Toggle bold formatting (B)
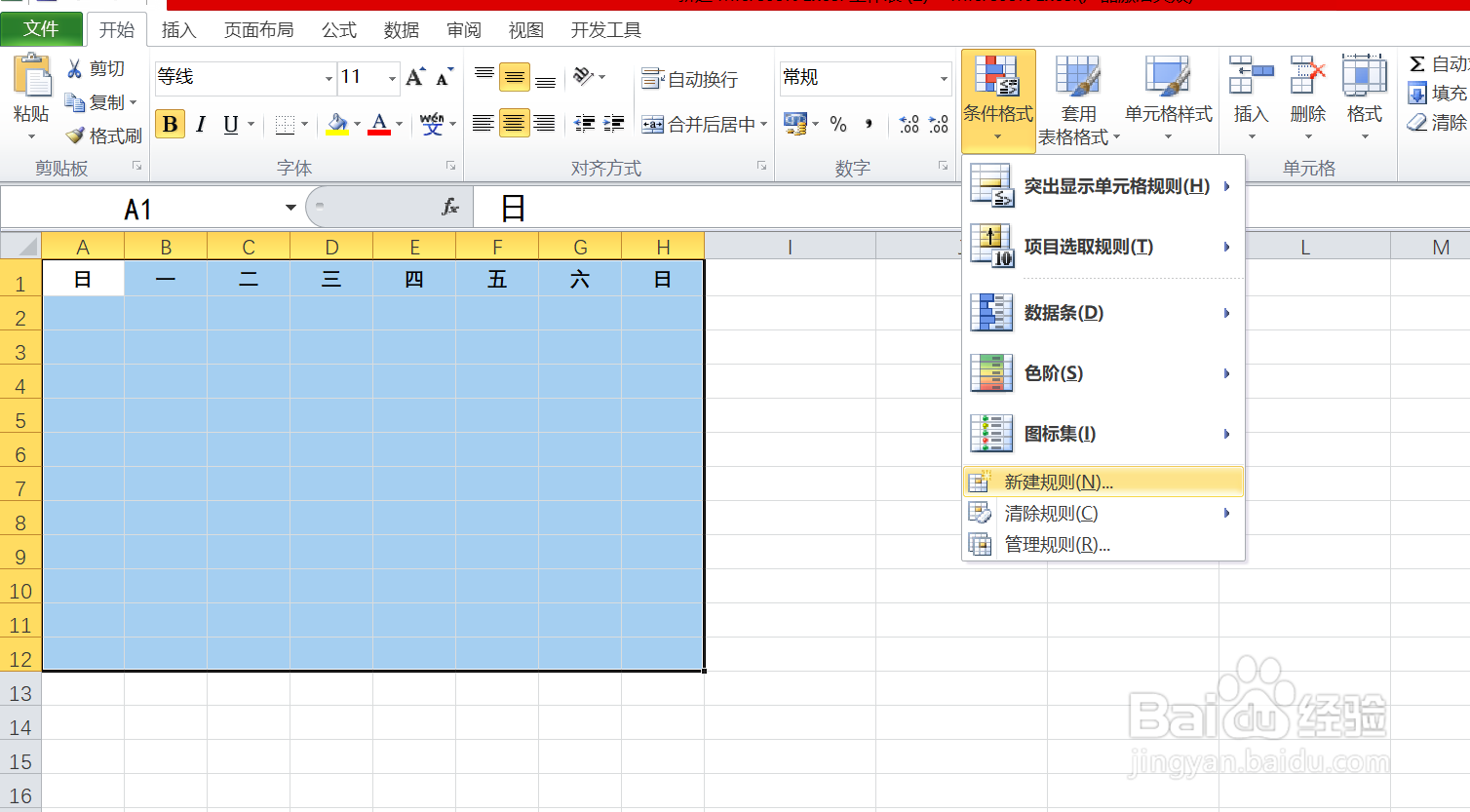1470x812 pixels. point(171,124)
